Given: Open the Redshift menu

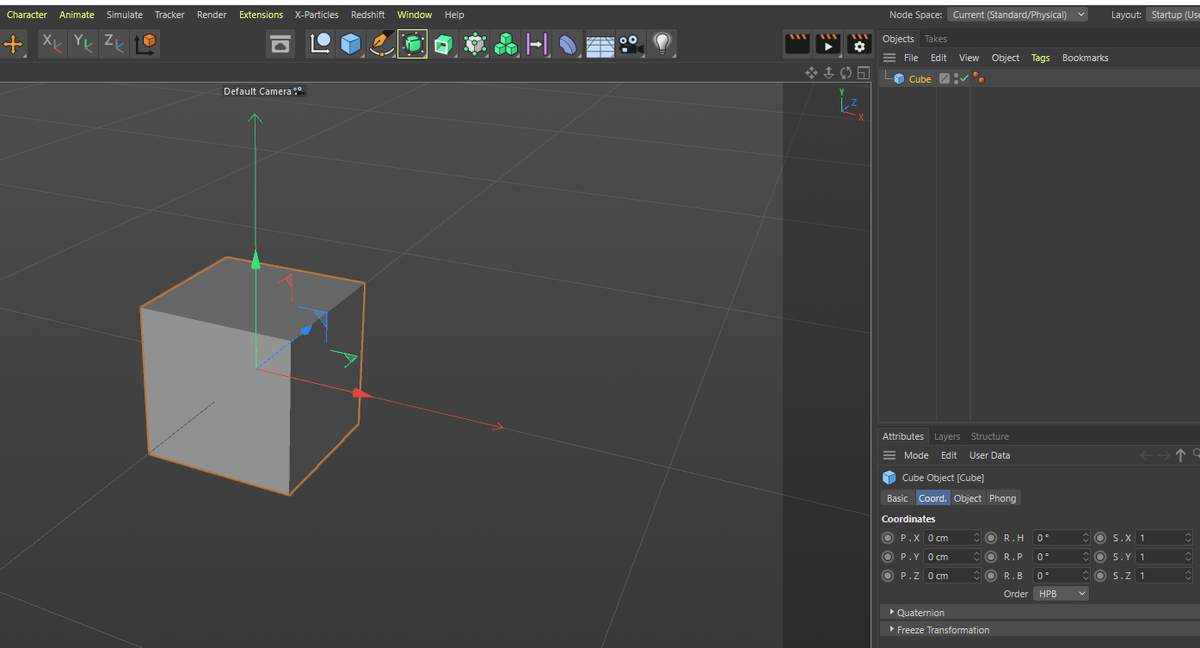Looking at the screenshot, I should tap(368, 15).
